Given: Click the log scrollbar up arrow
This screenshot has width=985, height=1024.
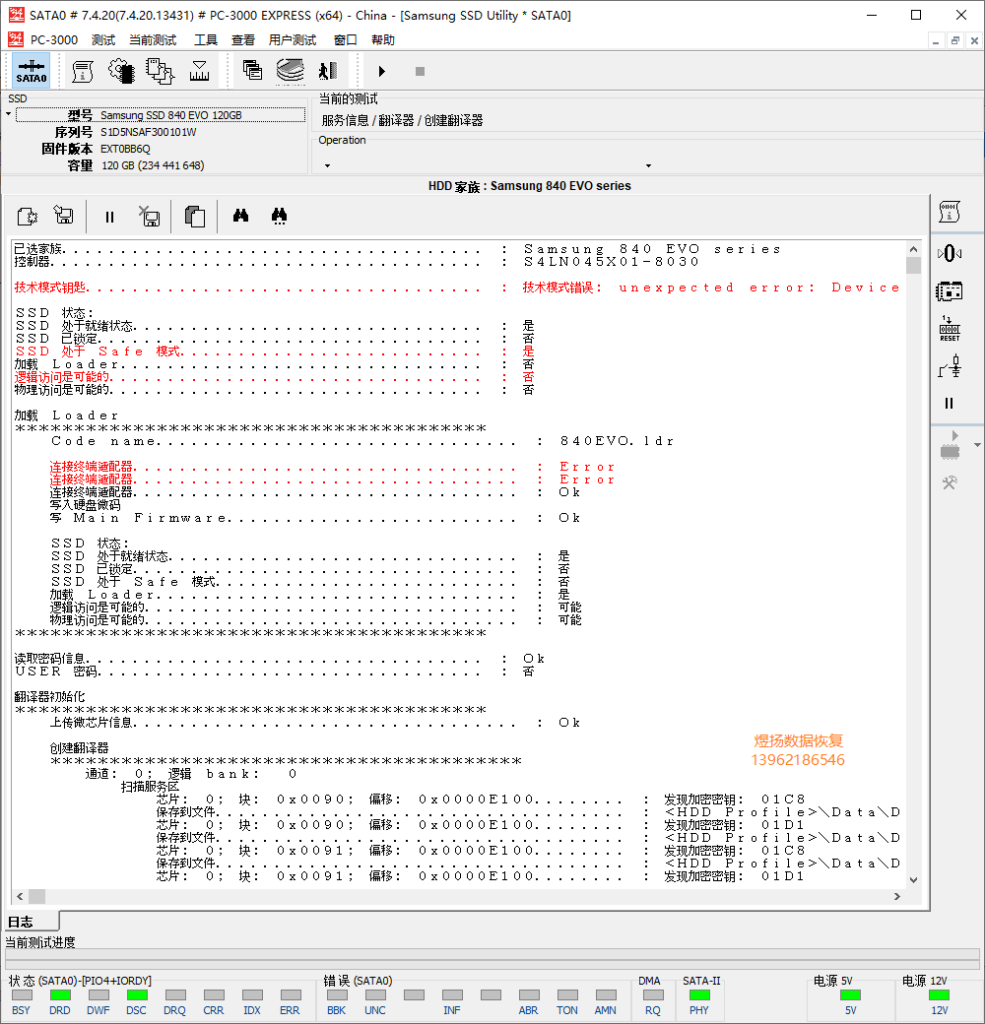Looking at the screenshot, I should [x=913, y=249].
